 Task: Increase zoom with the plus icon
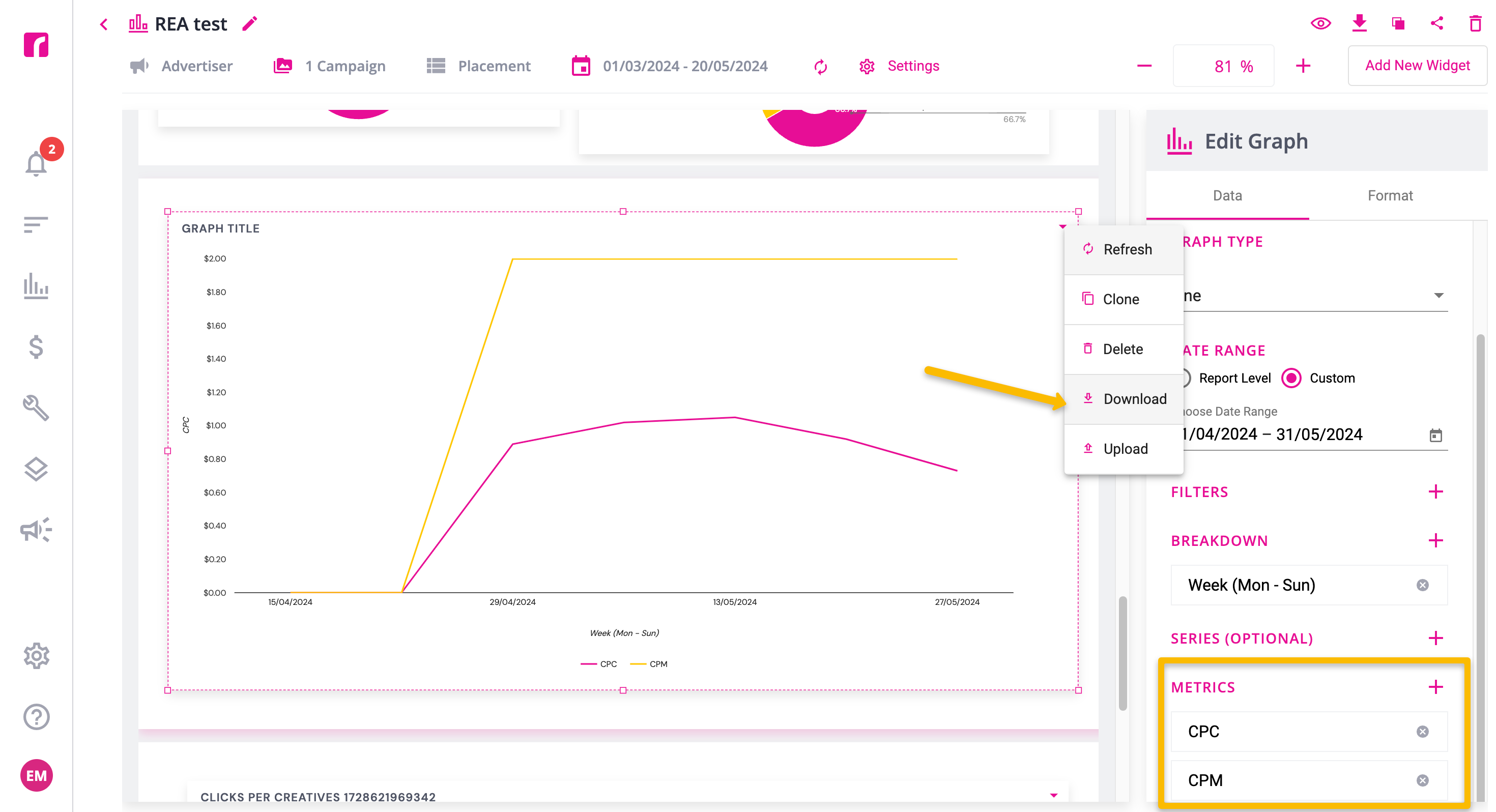pos(1303,66)
